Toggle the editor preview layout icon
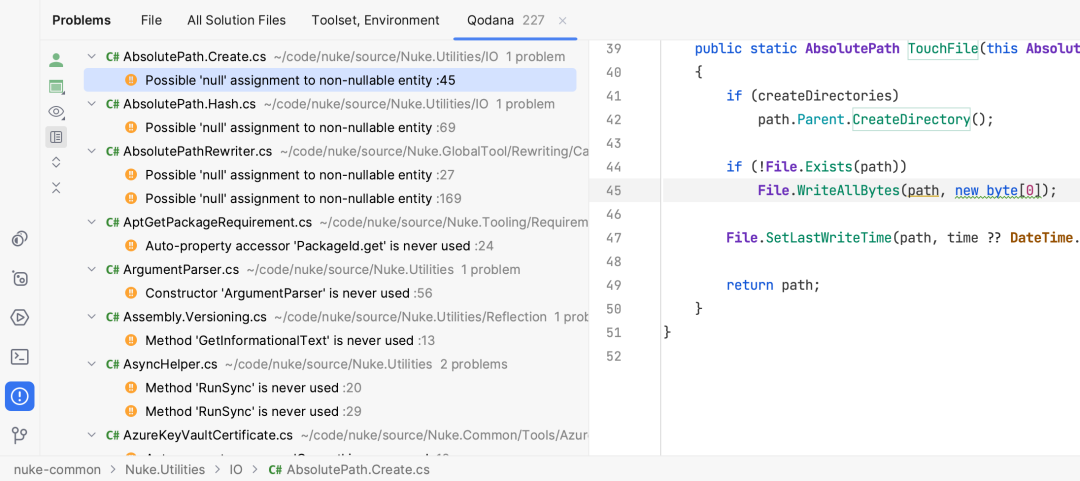This screenshot has height=481, width=1080. click(56, 136)
